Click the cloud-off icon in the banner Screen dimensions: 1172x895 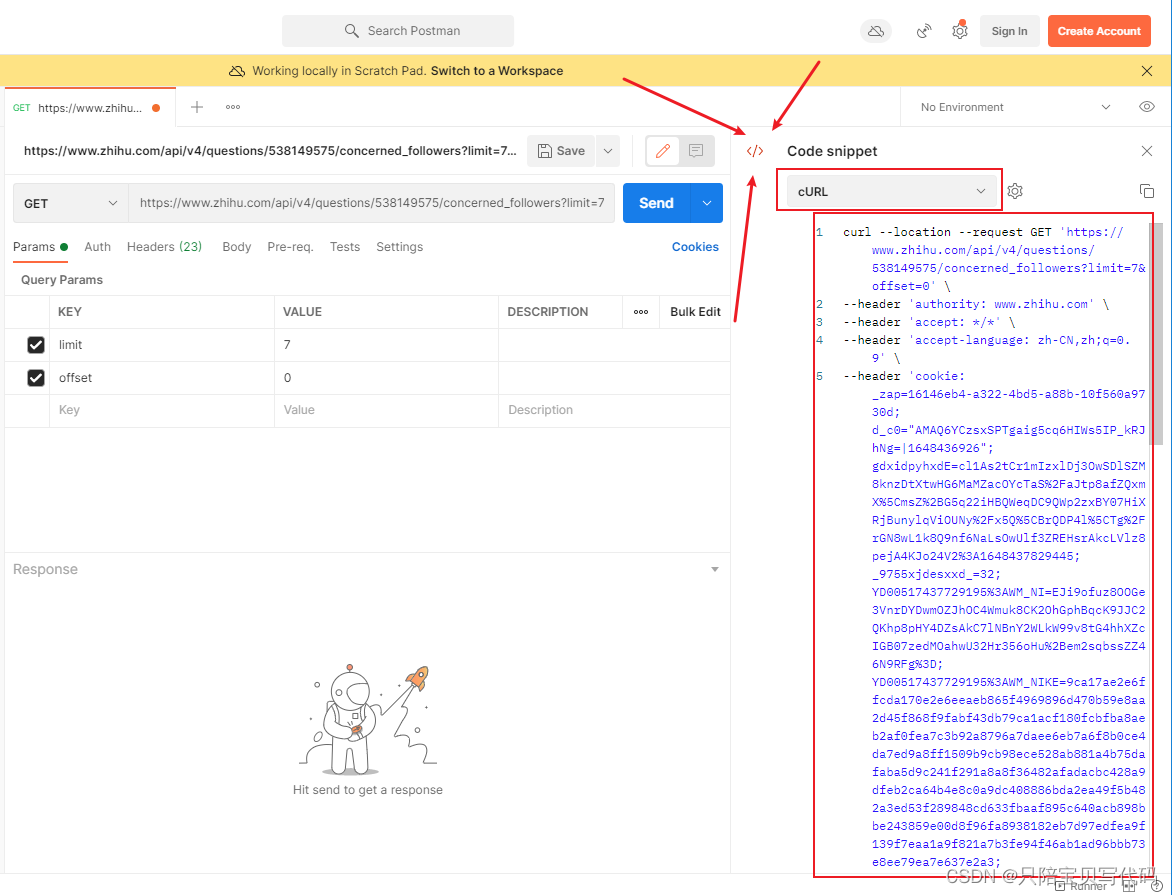tap(237, 71)
